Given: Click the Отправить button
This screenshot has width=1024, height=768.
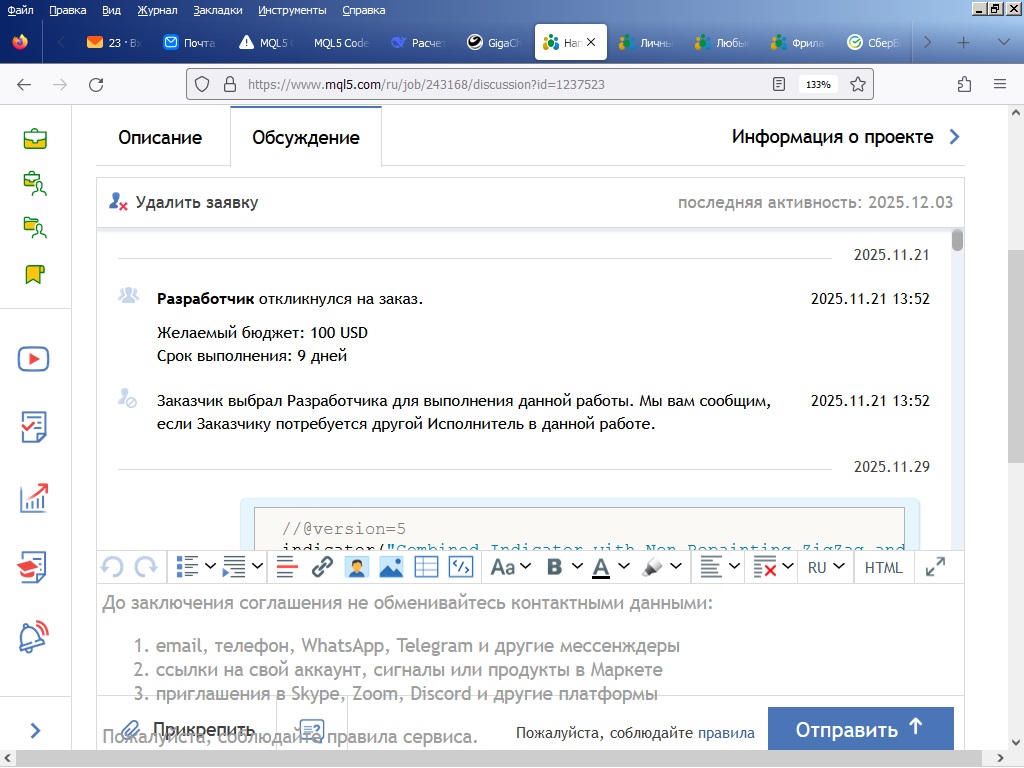Looking at the screenshot, I should point(860,729).
